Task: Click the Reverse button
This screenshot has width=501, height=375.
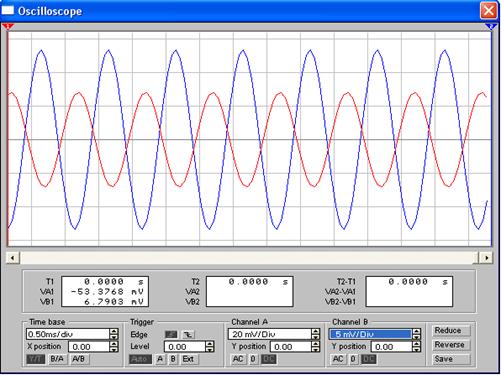Action: click(x=450, y=345)
